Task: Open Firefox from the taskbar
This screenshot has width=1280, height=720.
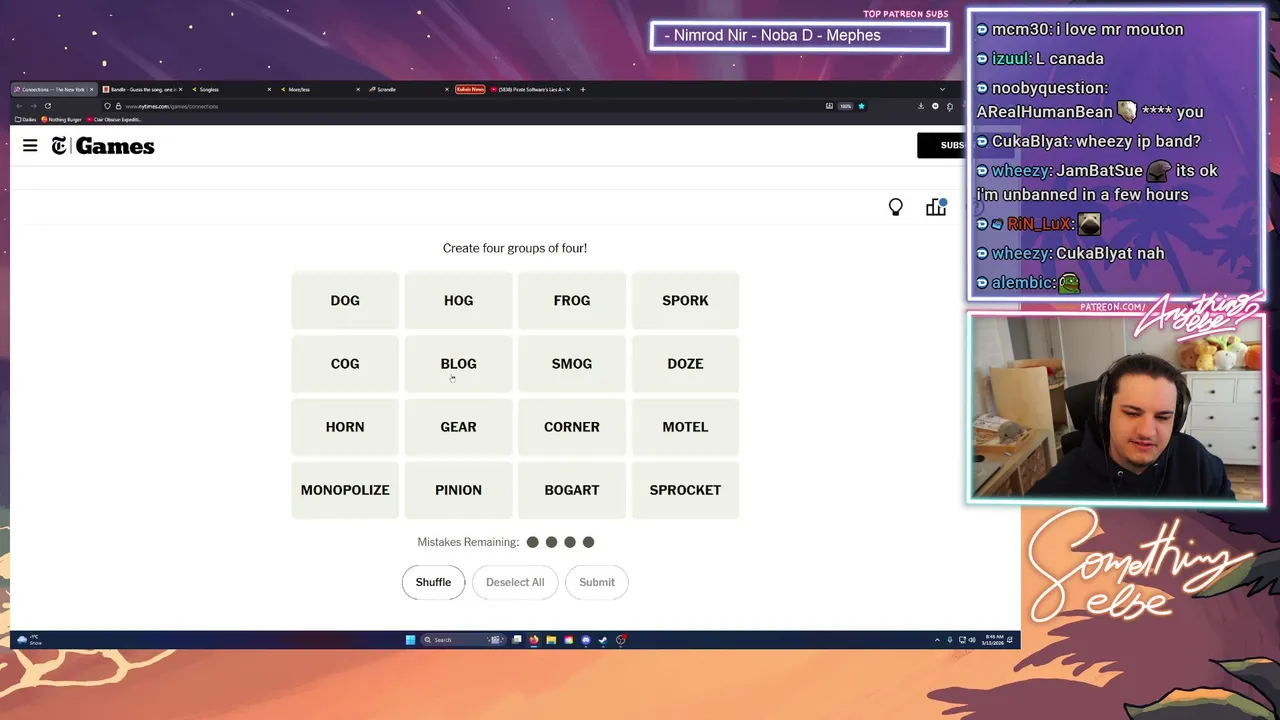Action: pyautogui.click(x=534, y=640)
